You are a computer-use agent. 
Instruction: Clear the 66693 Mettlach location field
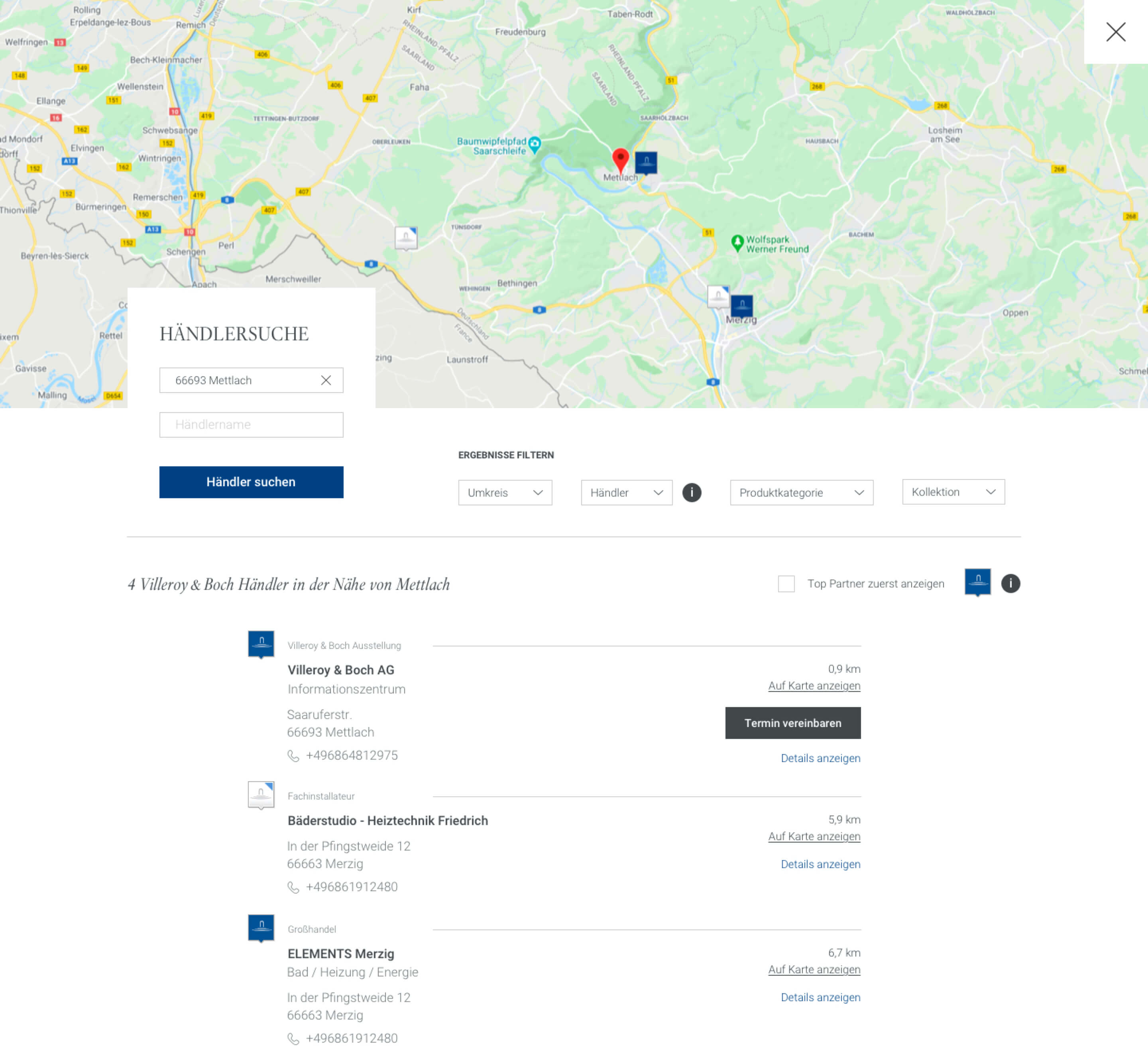(326, 380)
